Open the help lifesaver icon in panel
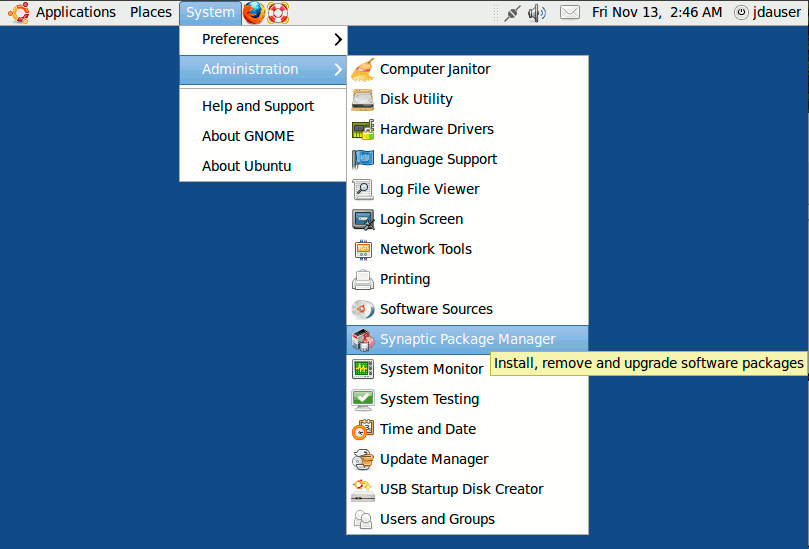Image resolution: width=809 pixels, height=549 pixels. (x=278, y=13)
